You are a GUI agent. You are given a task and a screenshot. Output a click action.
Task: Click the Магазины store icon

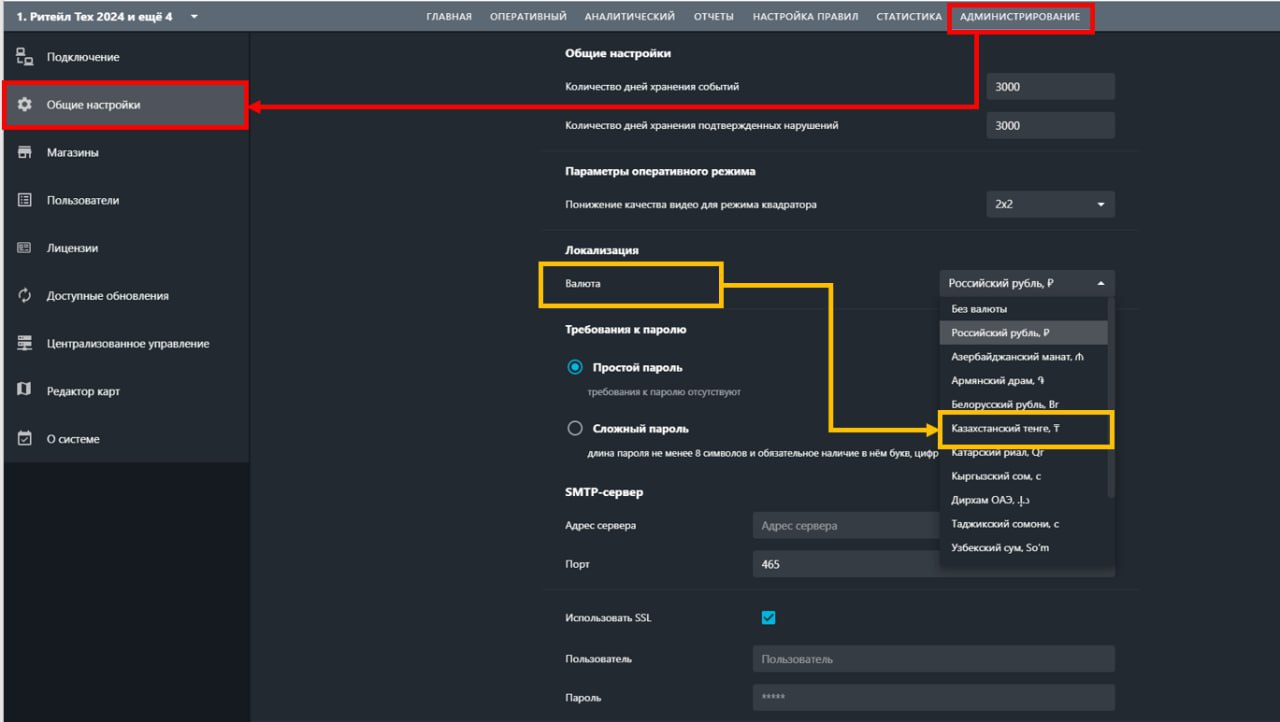pos(25,153)
